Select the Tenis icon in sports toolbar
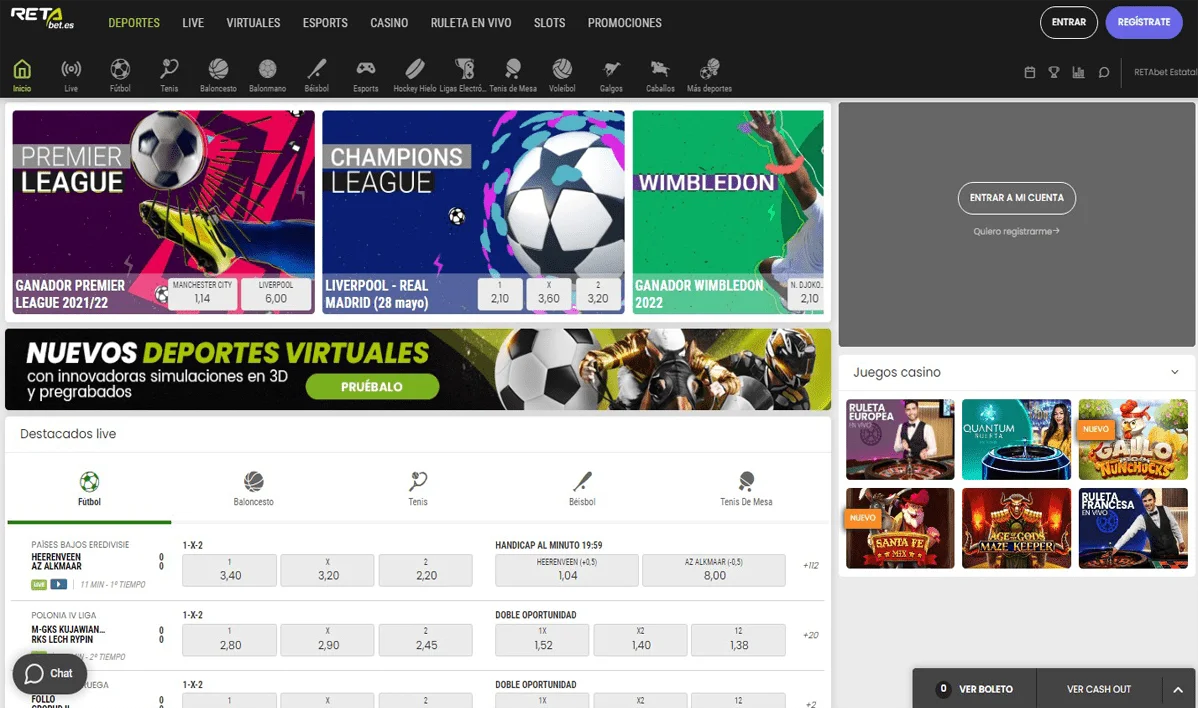Viewport: 1198px width, 708px height. click(x=169, y=76)
